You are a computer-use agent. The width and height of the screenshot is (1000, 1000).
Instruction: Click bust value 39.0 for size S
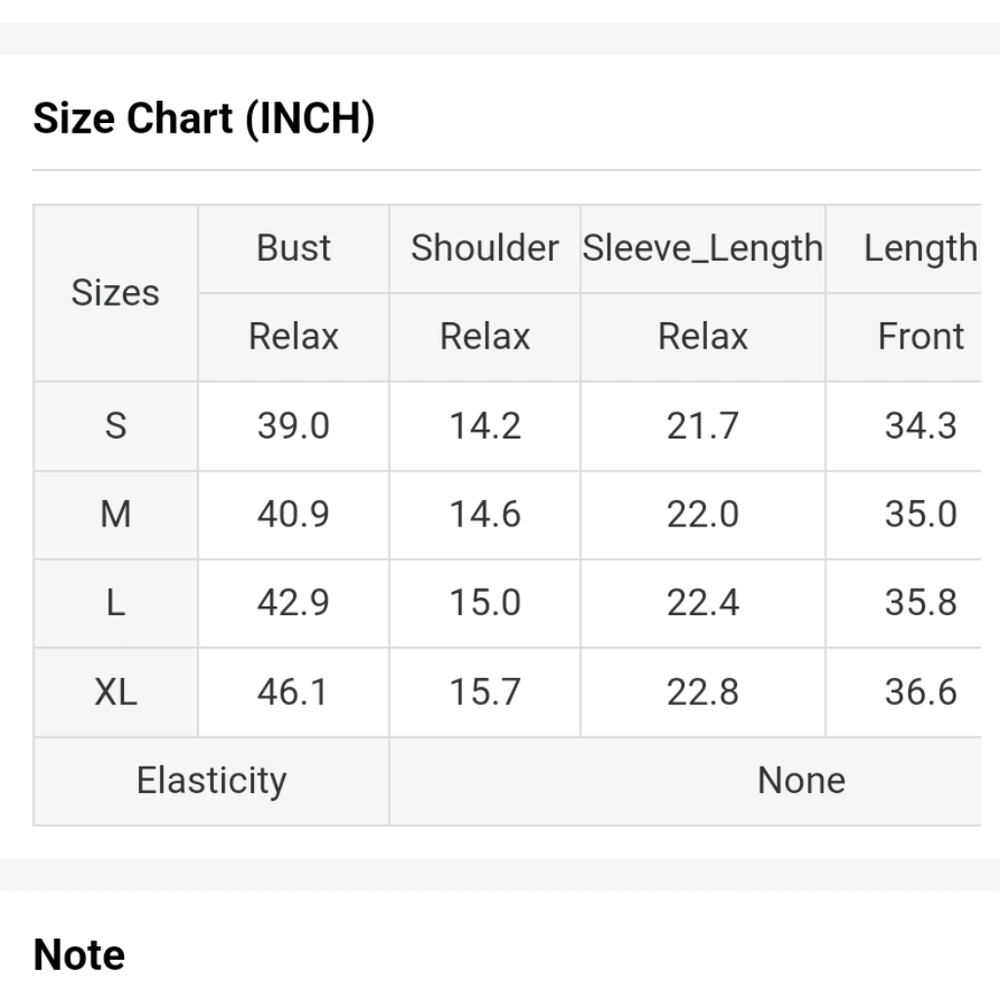click(293, 426)
